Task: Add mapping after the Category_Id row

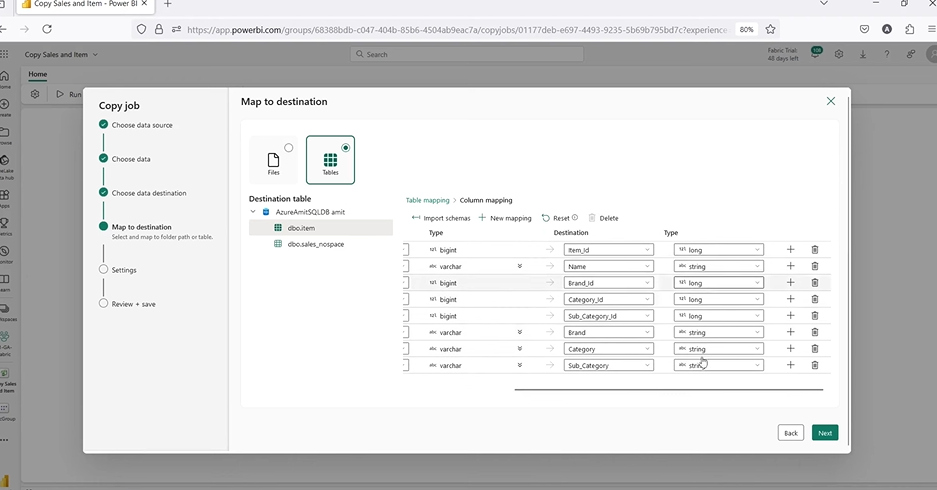Action: tap(790, 299)
